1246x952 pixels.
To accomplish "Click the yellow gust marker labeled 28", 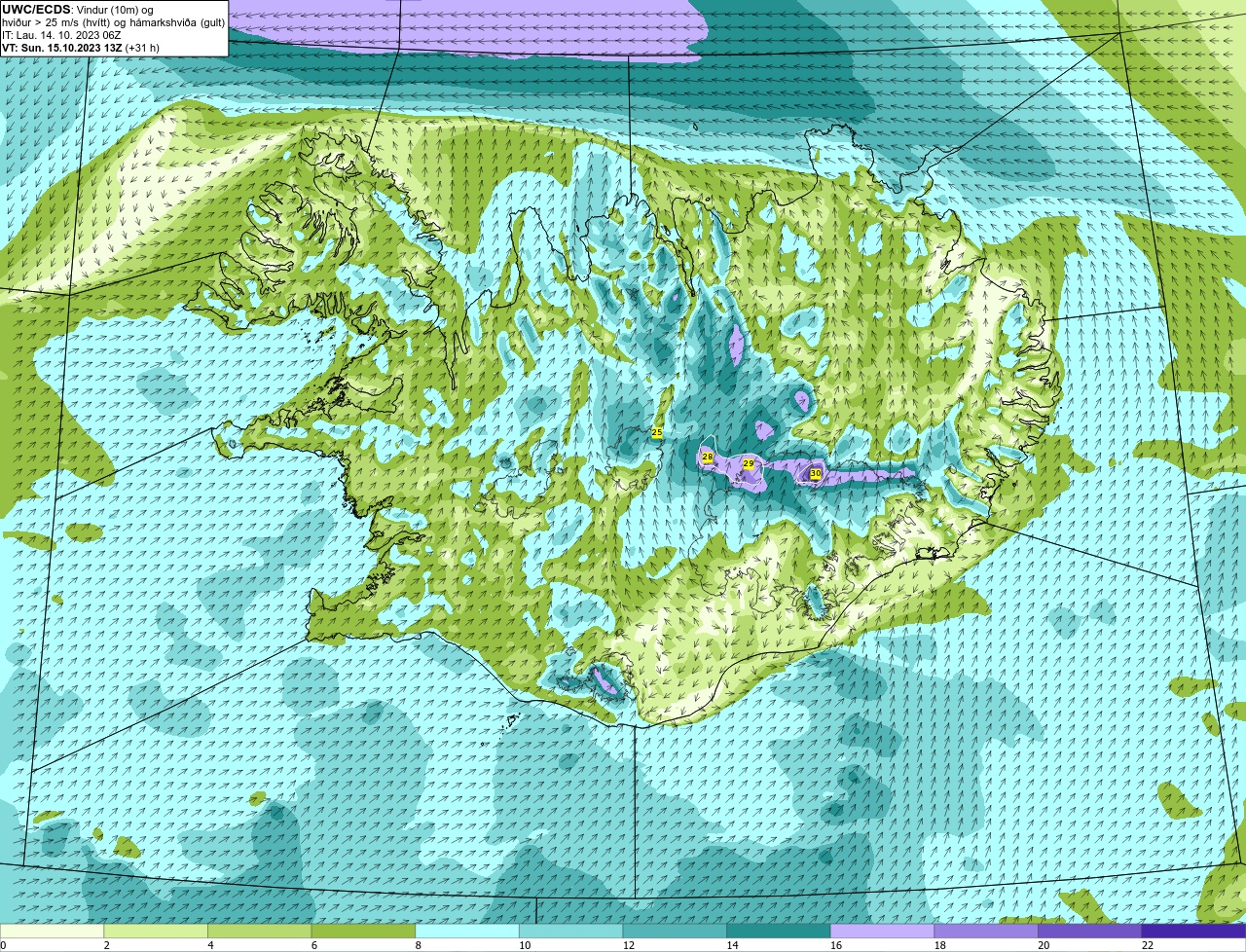I will pyautogui.click(x=708, y=457).
